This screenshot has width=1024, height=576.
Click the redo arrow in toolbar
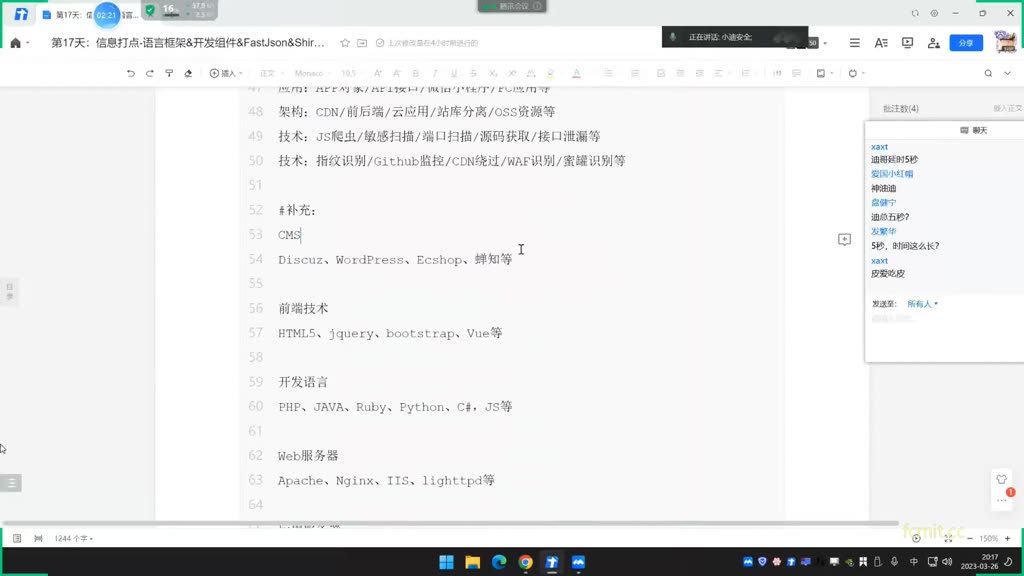tap(150, 73)
